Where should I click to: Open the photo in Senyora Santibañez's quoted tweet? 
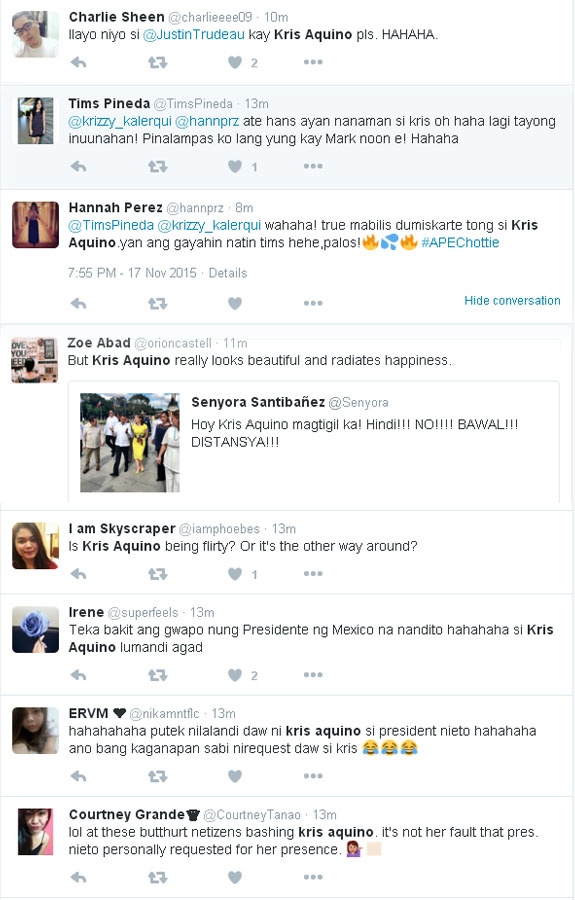[130, 443]
